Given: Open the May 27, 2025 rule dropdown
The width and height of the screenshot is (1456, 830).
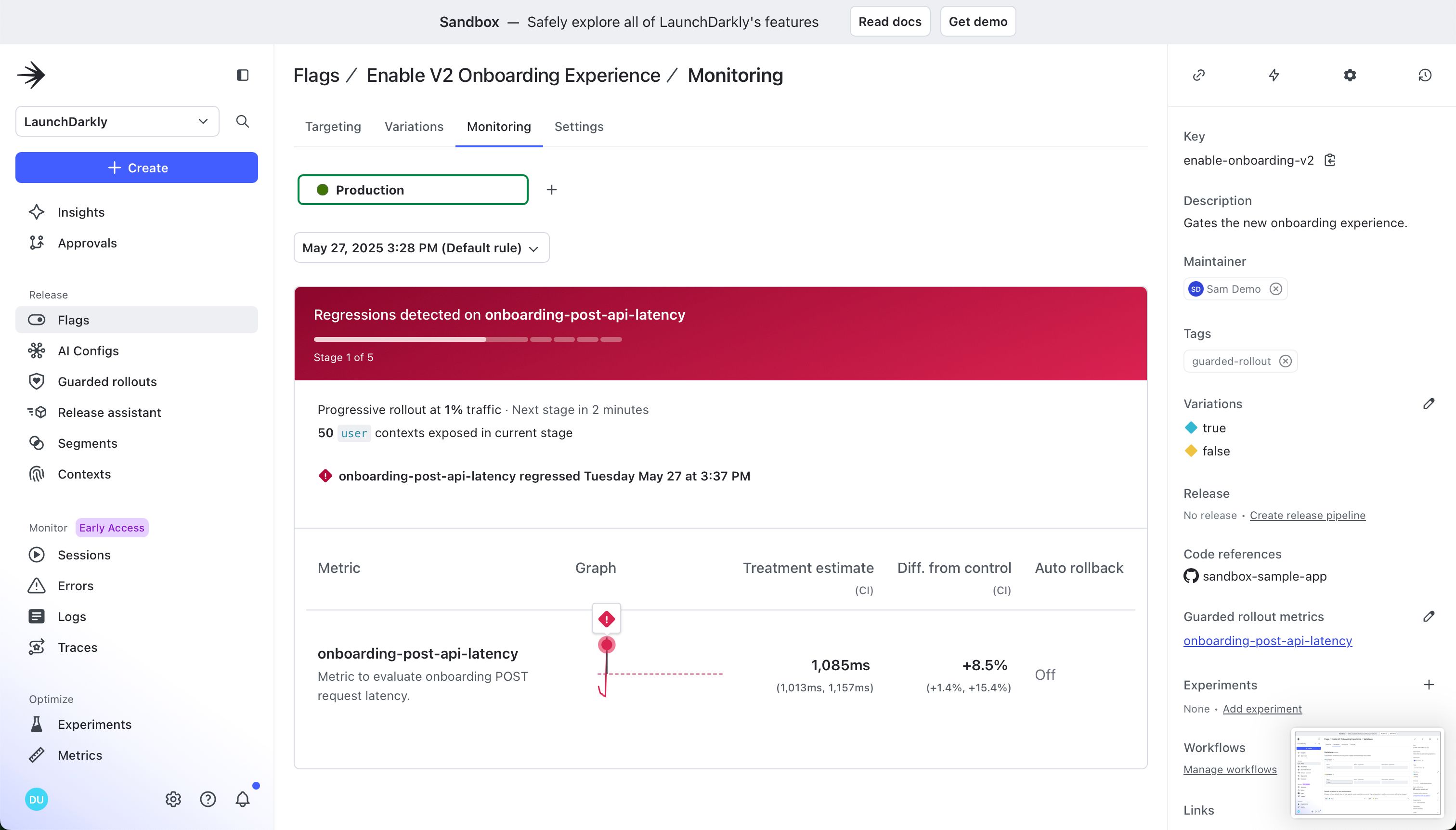Looking at the screenshot, I should point(421,247).
